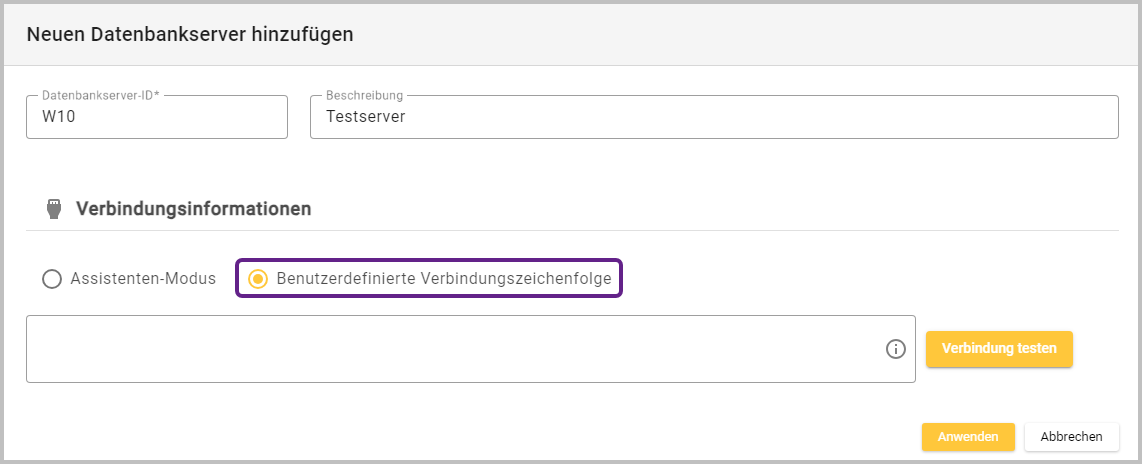Click the Neuen Datenbankserver hinzufügen title
The width and height of the screenshot is (1142, 464).
[190, 34]
